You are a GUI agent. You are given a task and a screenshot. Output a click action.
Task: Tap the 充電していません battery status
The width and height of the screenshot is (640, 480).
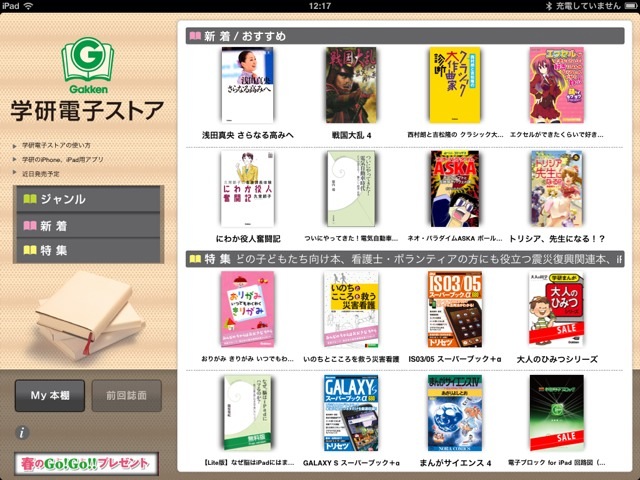[587, 6]
